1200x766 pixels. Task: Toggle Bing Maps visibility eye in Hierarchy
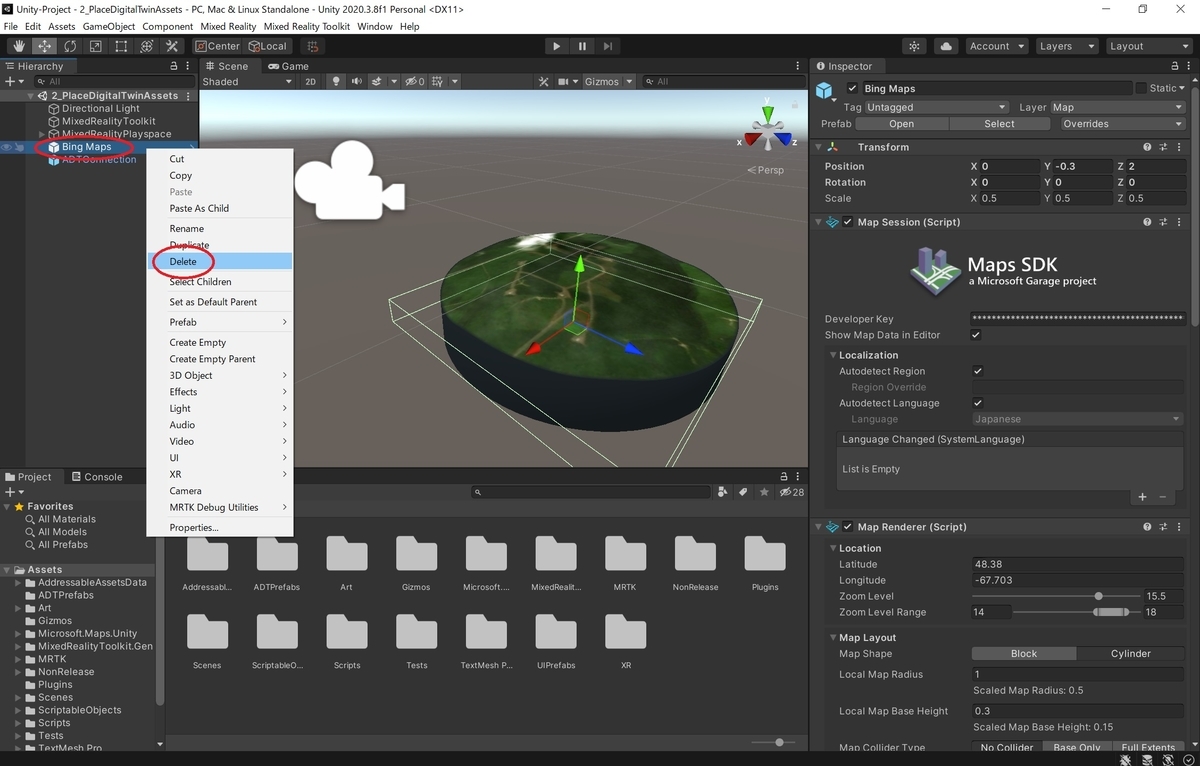(x=8, y=147)
